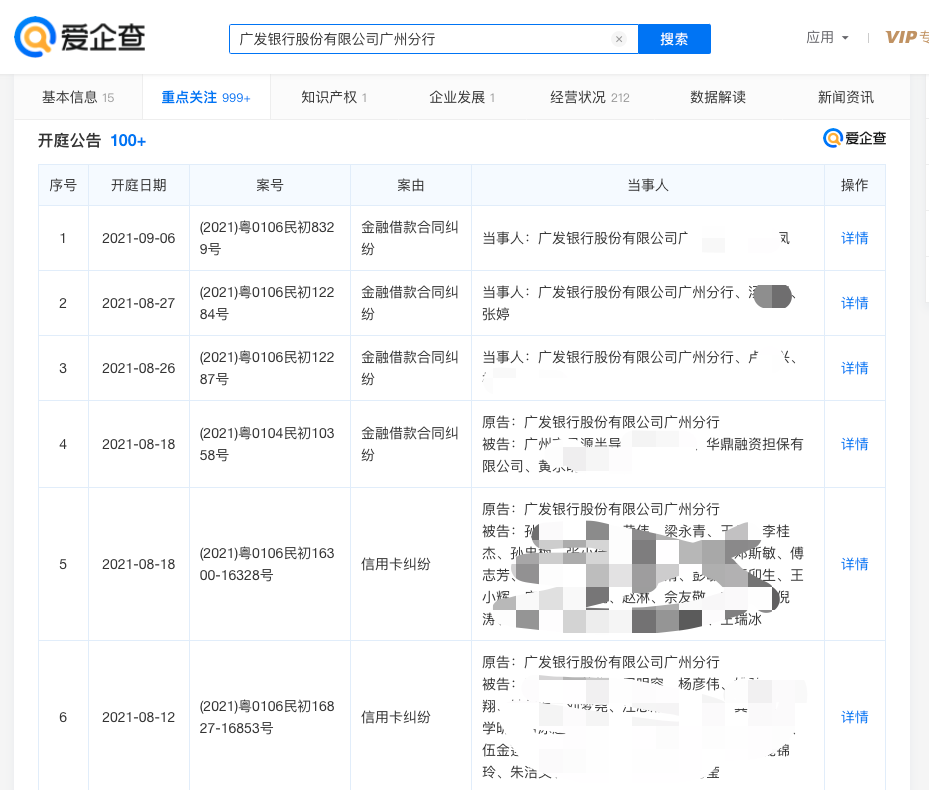Viewport: 929px width, 790px height.
Task: Click the 爱企查 watermark logo above table
Action: click(x=854, y=138)
